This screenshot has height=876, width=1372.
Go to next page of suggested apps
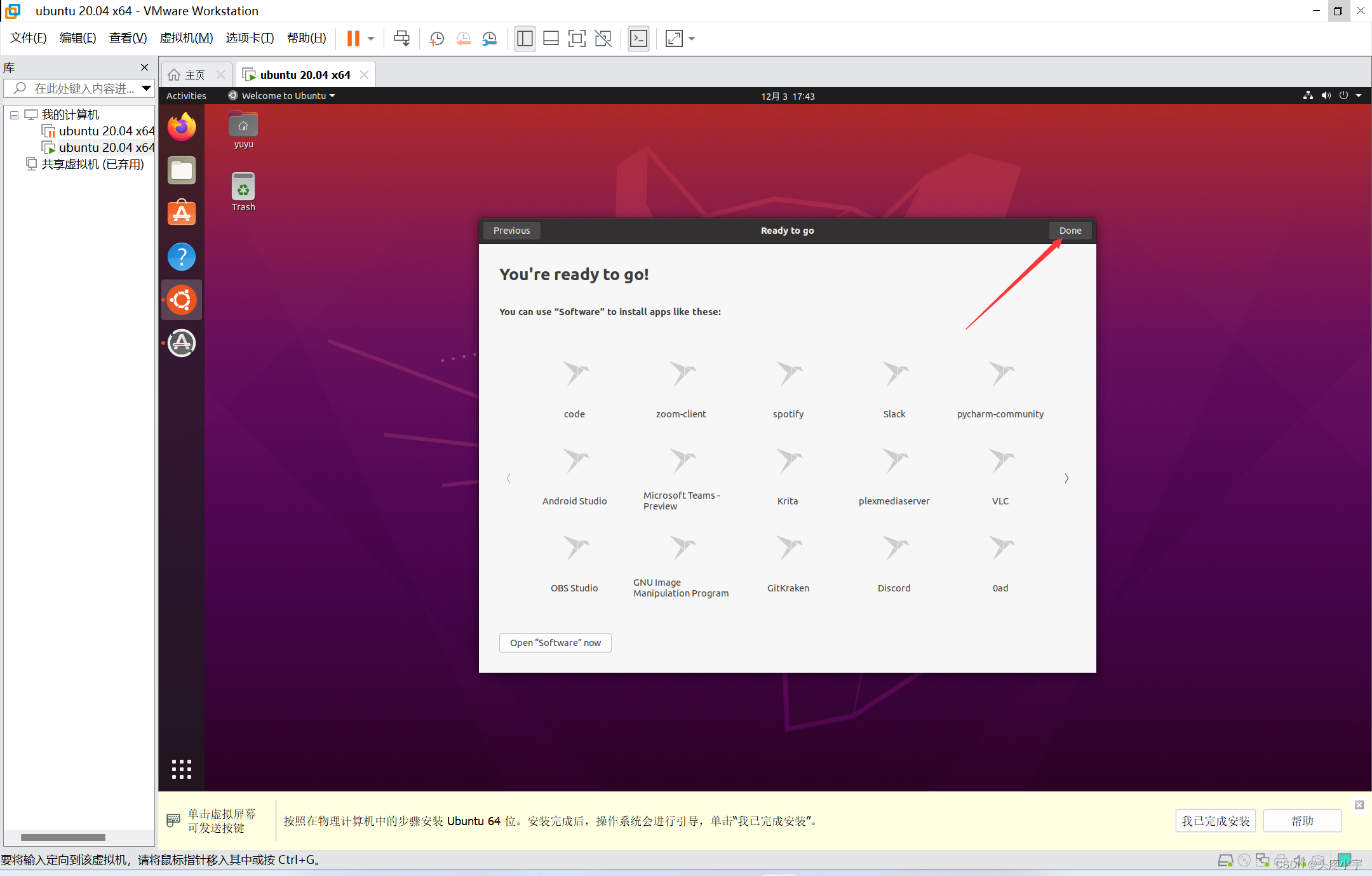pos(1066,478)
